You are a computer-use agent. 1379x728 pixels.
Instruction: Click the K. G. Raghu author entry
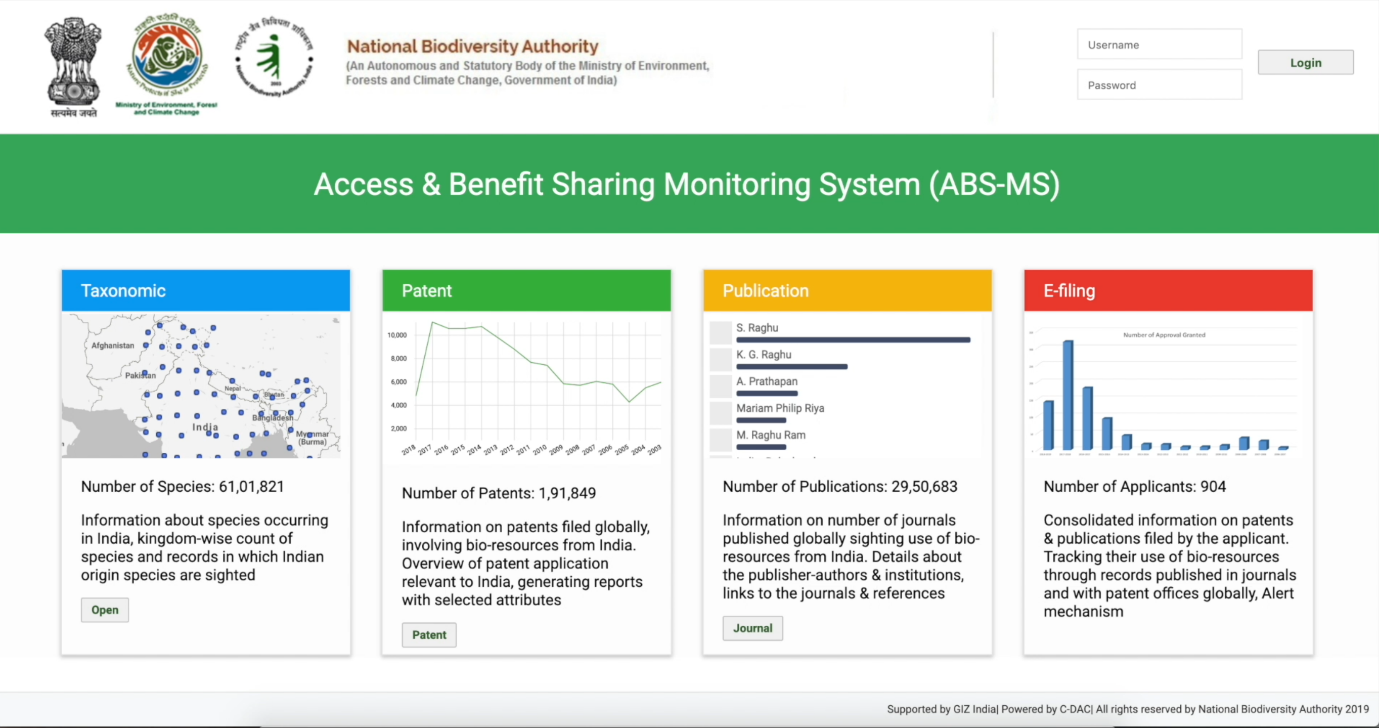tap(764, 355)
